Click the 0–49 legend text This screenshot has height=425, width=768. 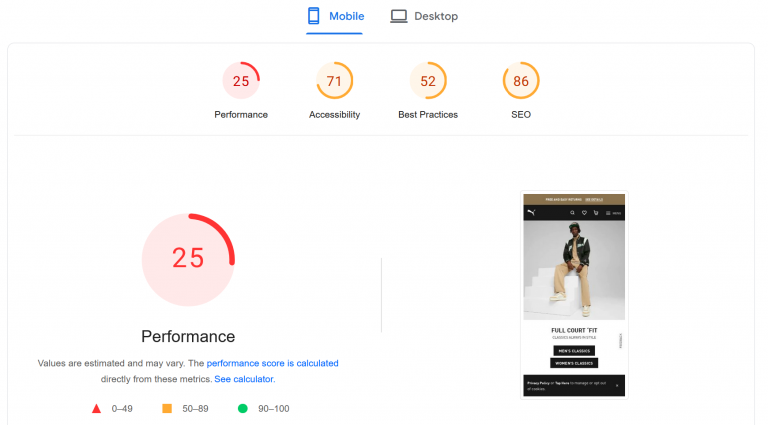pos(122,408)
